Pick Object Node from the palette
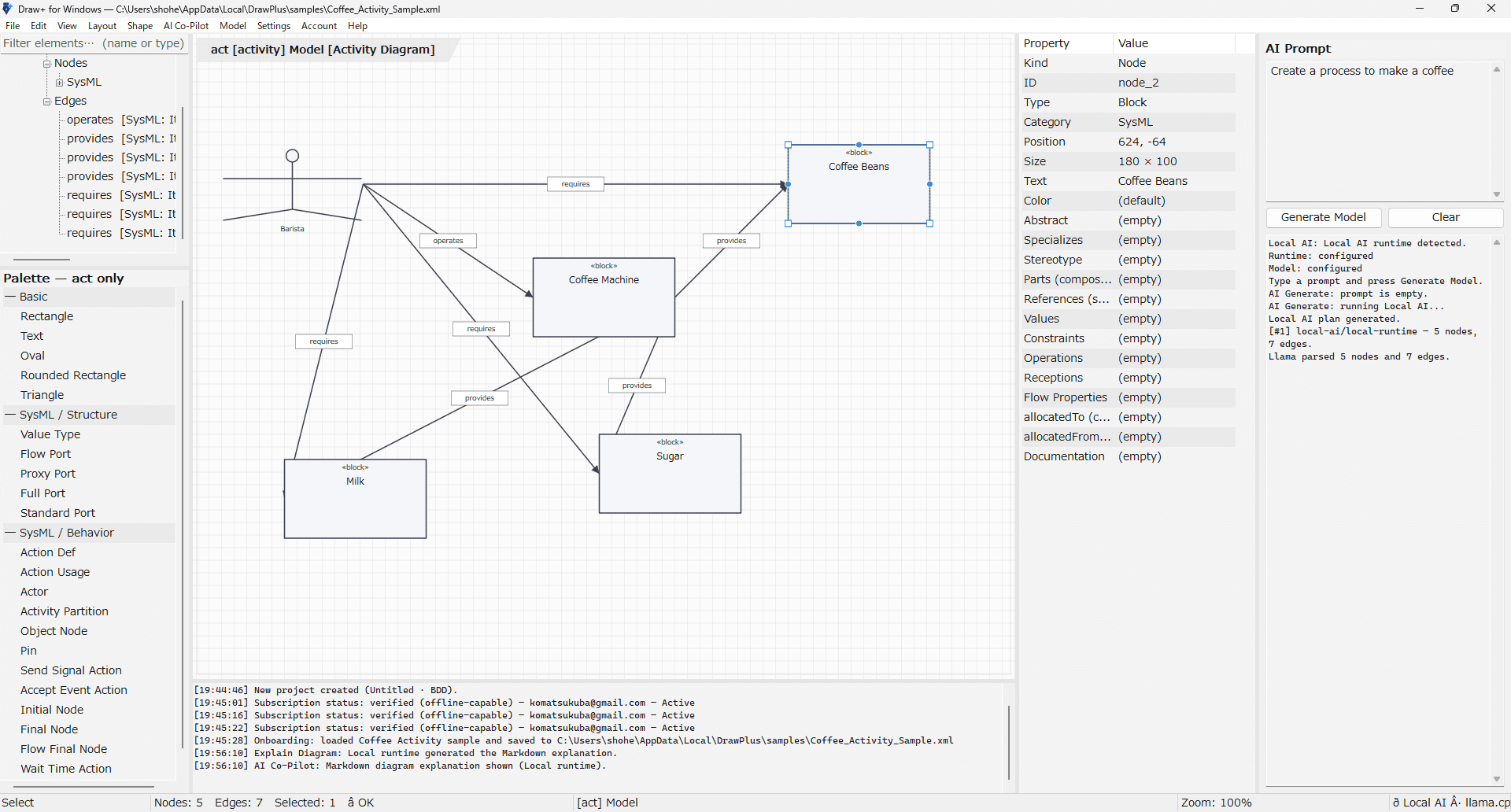Viewport: 1511px width, 812px height. 54,631
